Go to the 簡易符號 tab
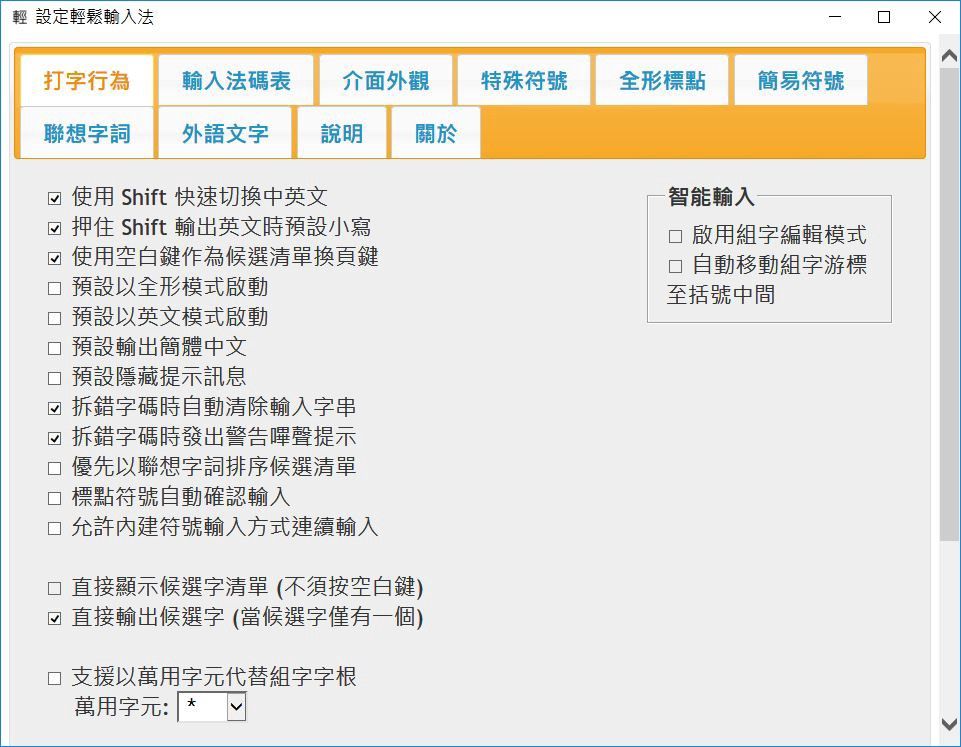Screen dimensions: 961x747 point(800,81)
